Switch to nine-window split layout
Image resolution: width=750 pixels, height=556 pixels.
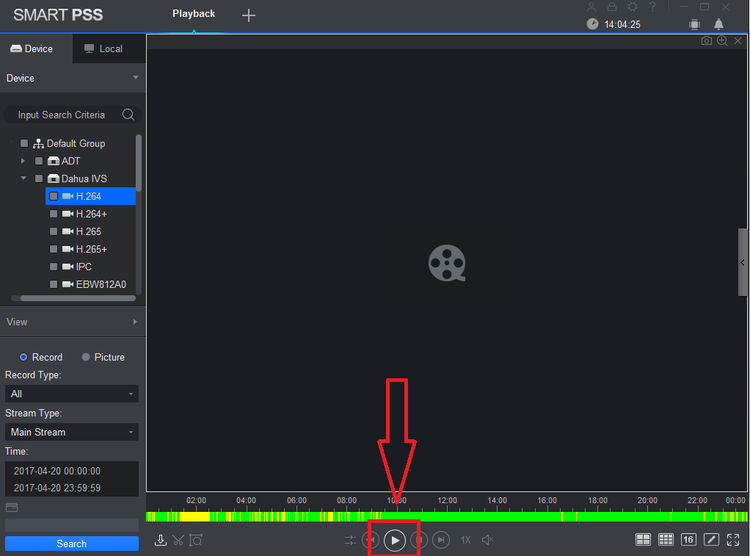[666, 540]
